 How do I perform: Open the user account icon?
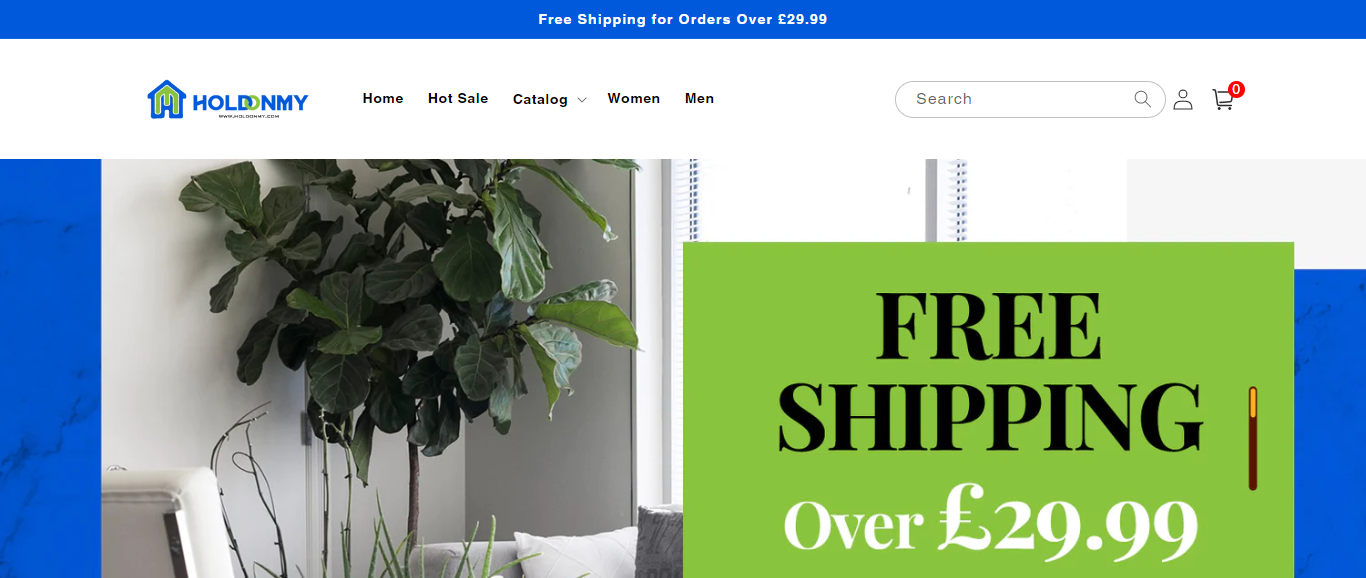(x=1183, y=99)
